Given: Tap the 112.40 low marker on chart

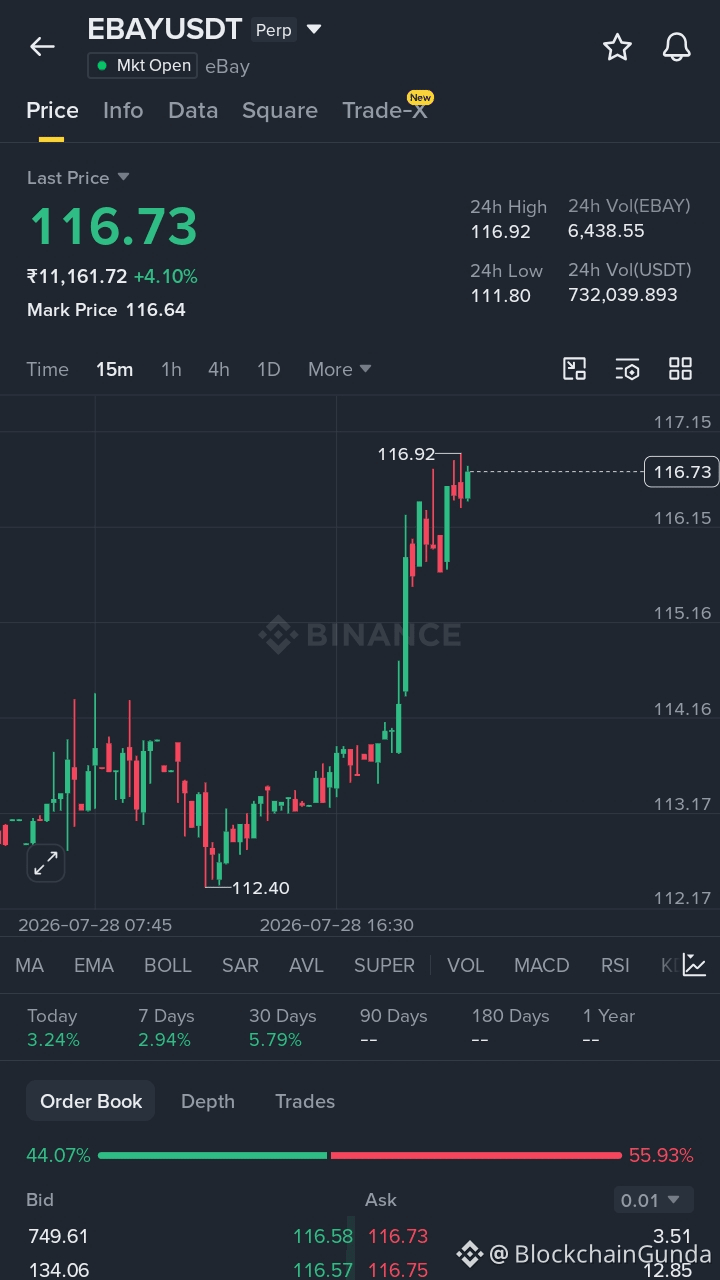Looking at the screenshot, I should point(261,888).
